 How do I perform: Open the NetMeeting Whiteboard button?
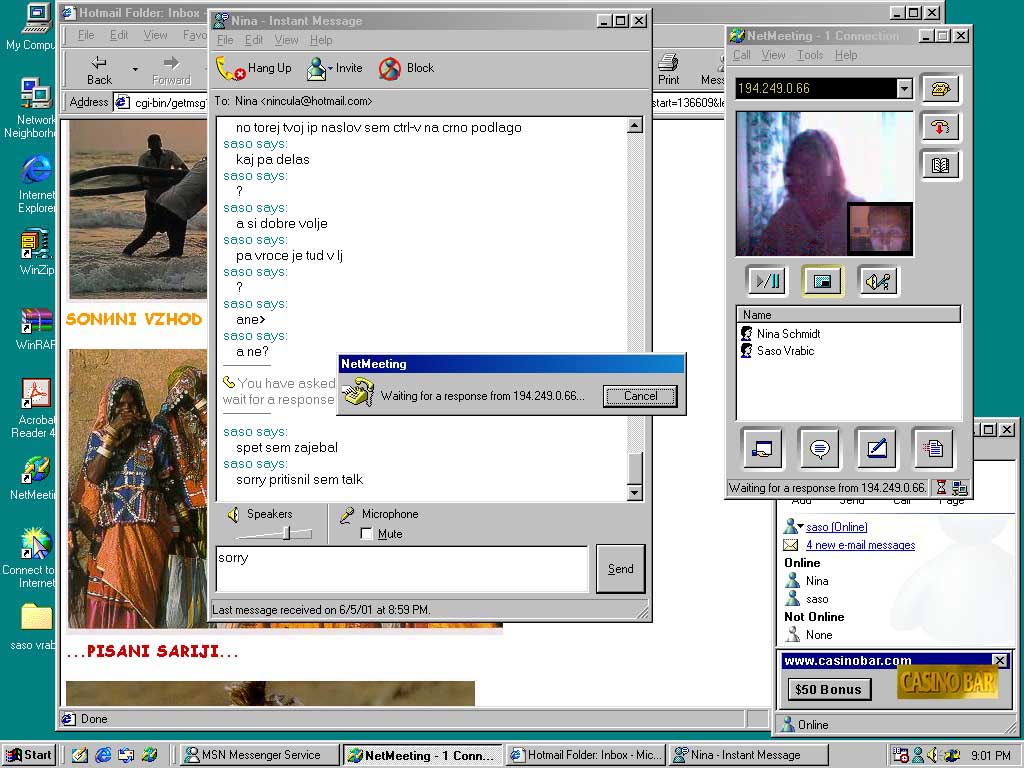point(876,448)
